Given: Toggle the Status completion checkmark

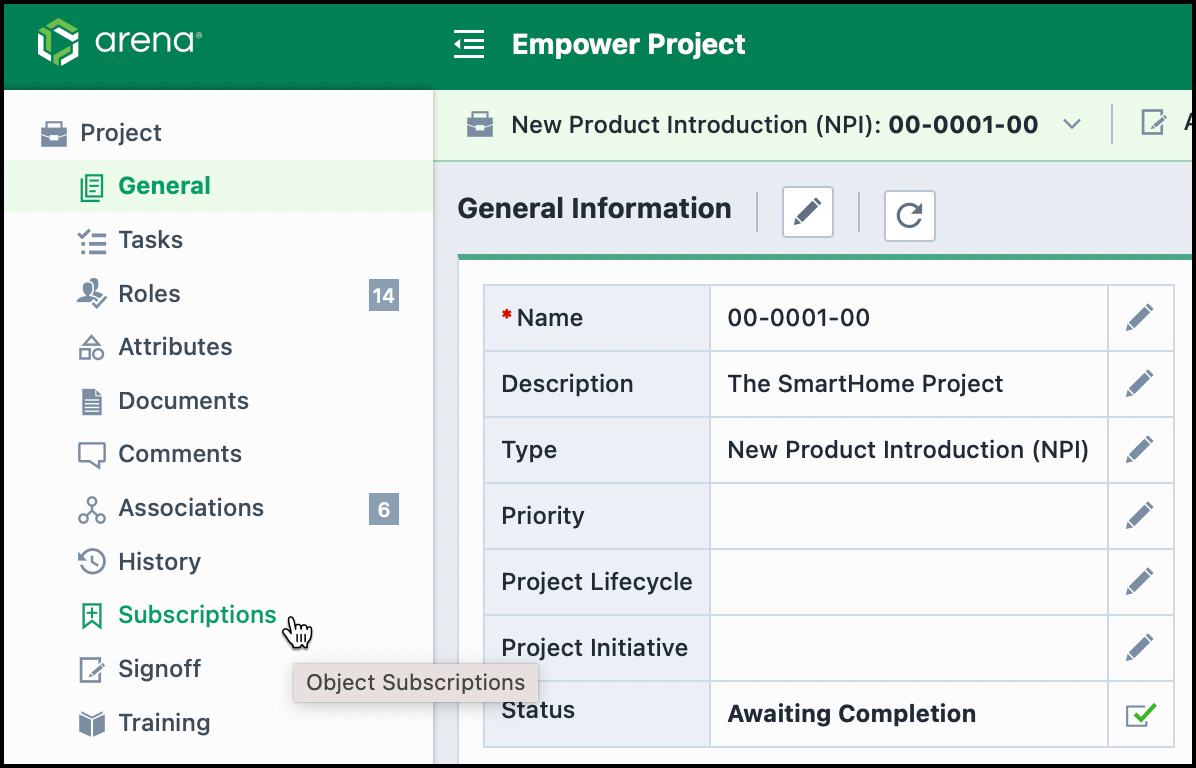Looking at the screenshot, I should (x=1140, y=714).
